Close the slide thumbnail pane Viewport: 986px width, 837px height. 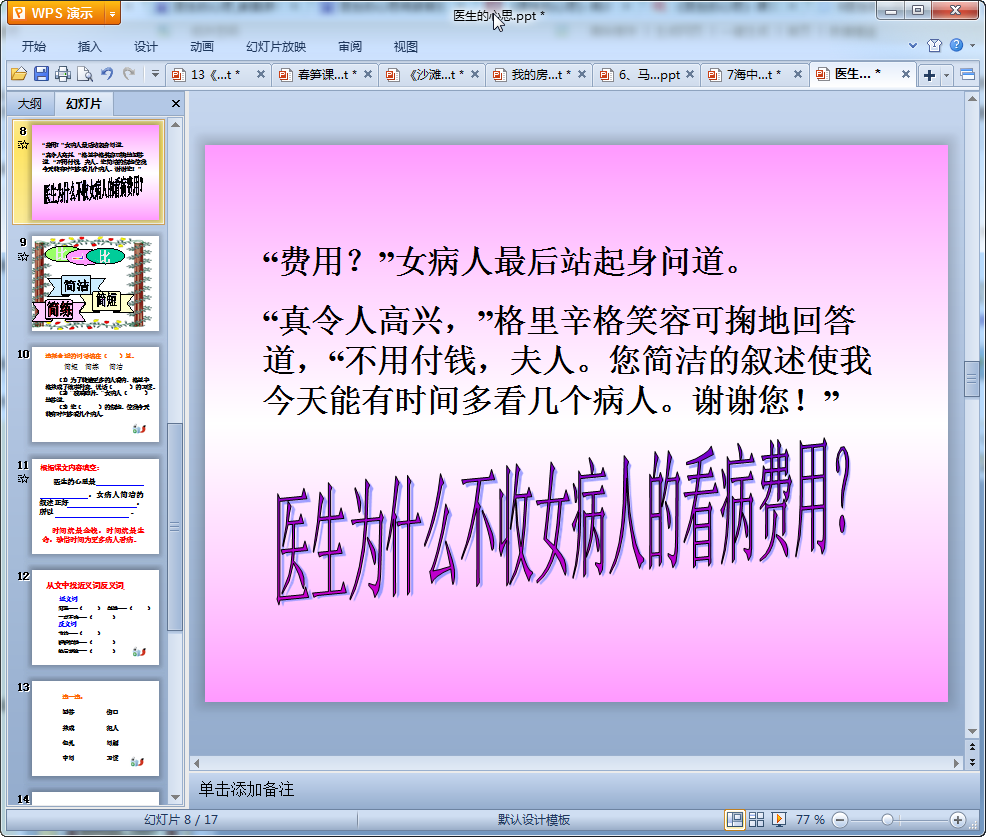point(175,104)
